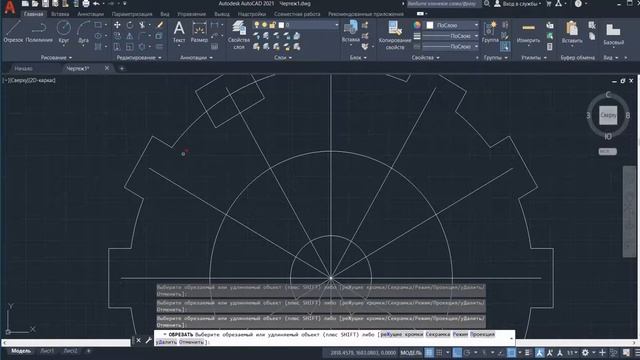
Task: Click the Проекция command option
Action: (482, 334)
